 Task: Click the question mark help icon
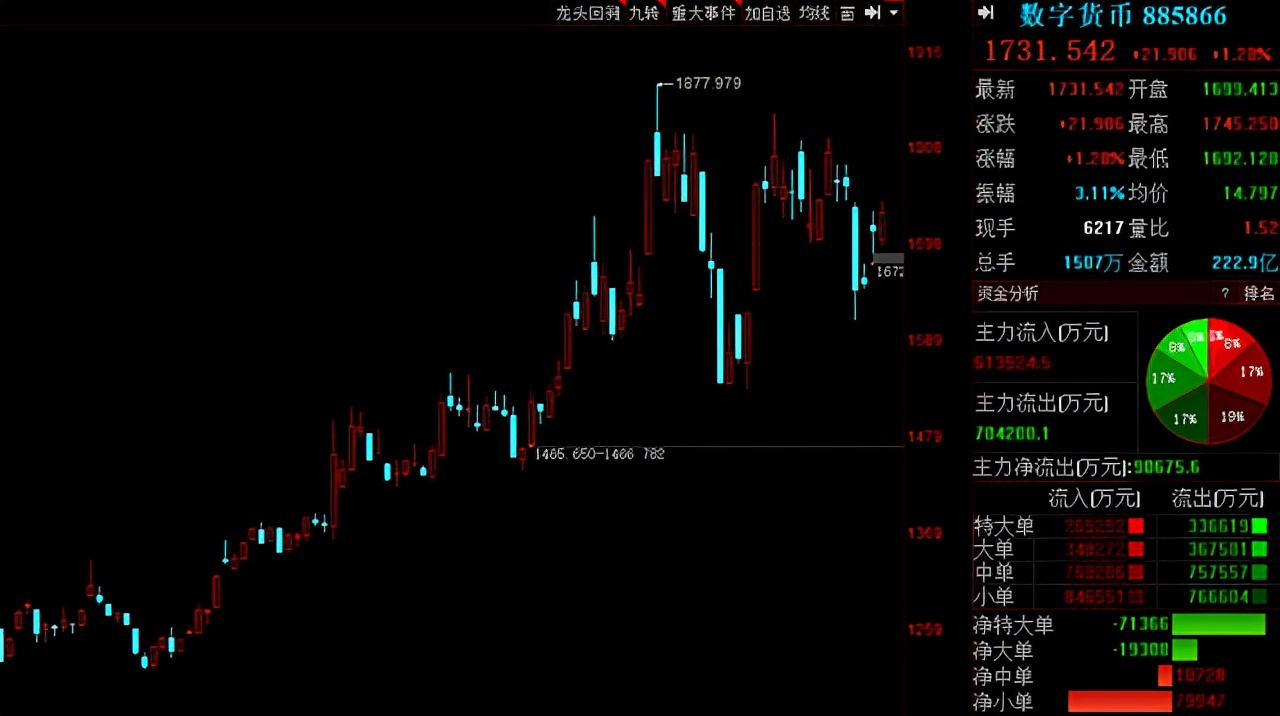1225,294
